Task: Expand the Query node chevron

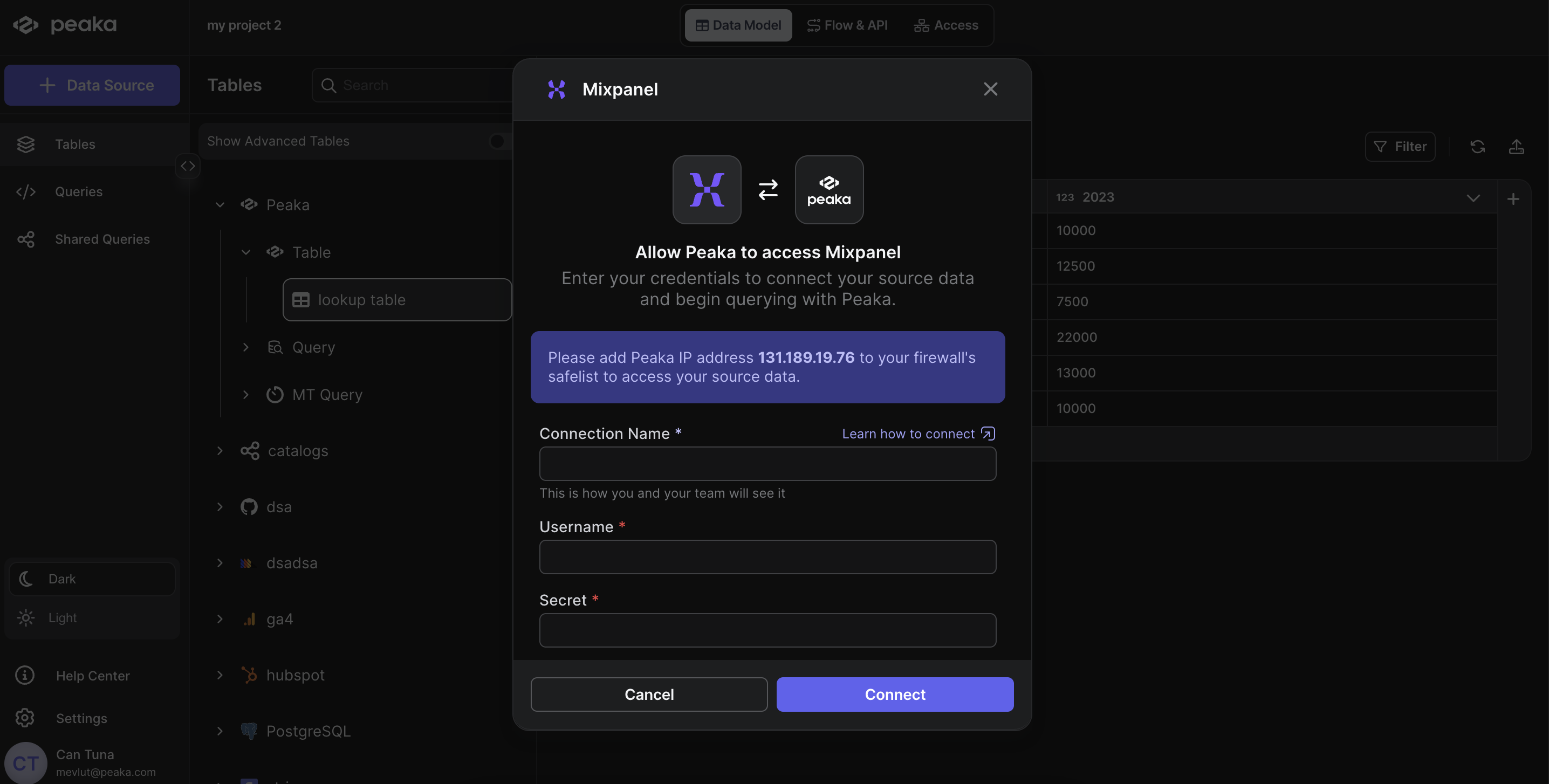Action: (x=246, y=347)
